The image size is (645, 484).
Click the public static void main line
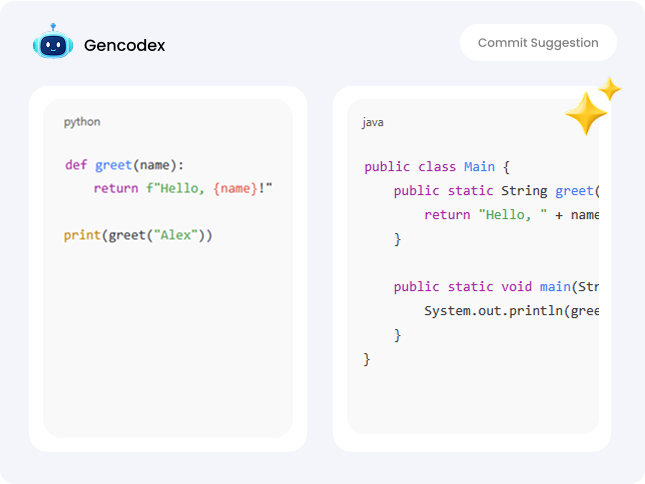click(x=495, y=286)
